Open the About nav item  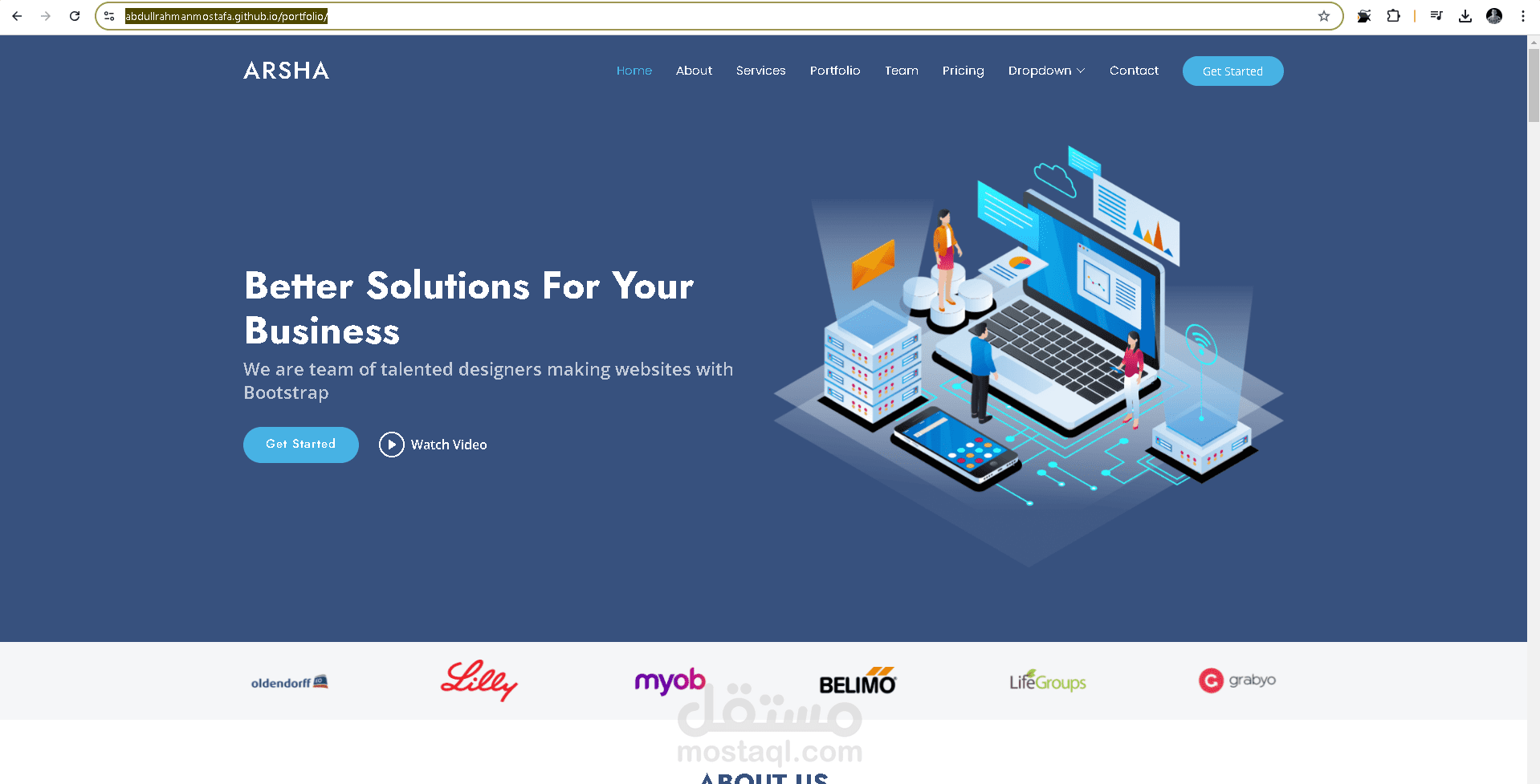694,71
